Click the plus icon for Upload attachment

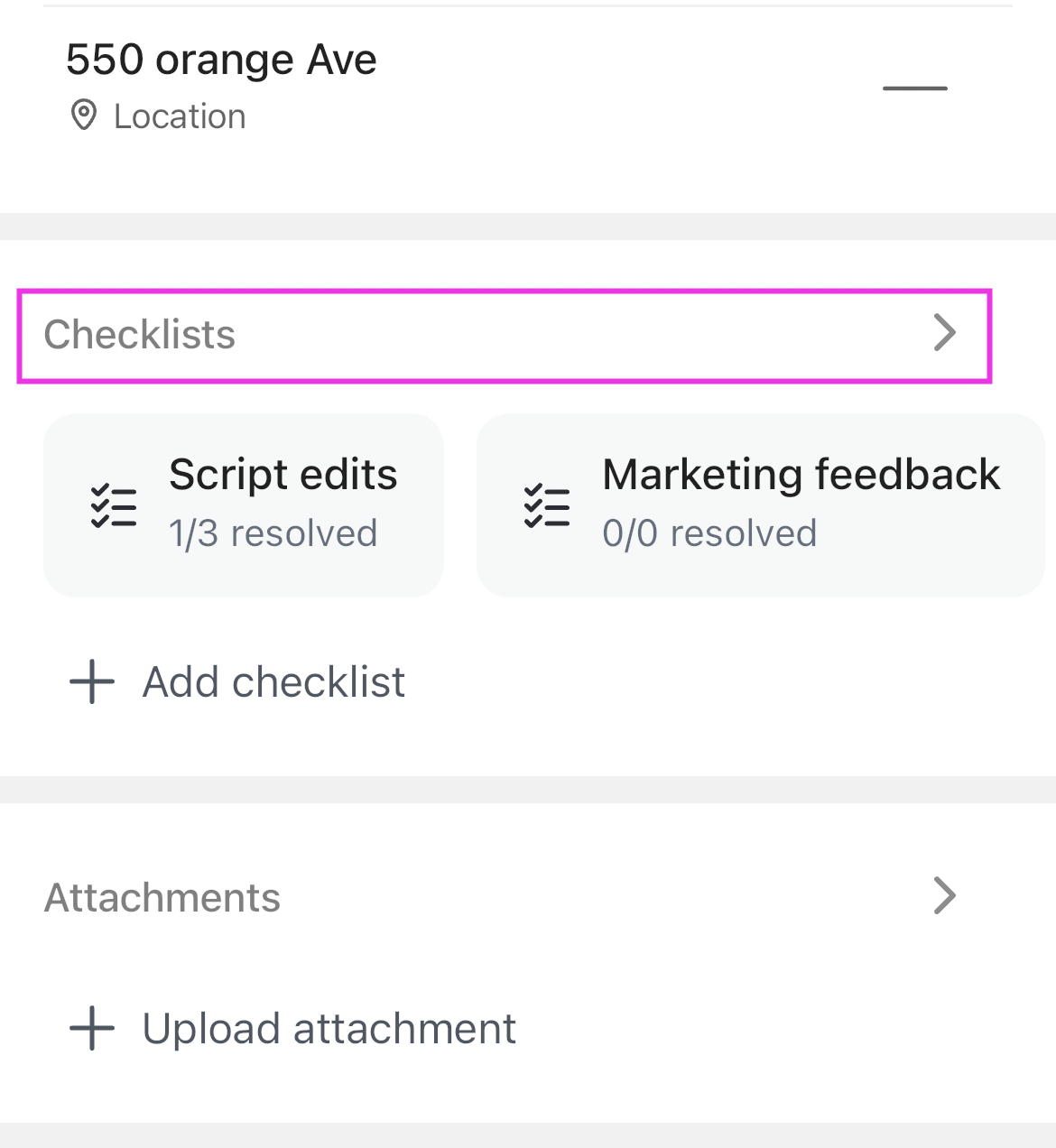coord(92,1028)
